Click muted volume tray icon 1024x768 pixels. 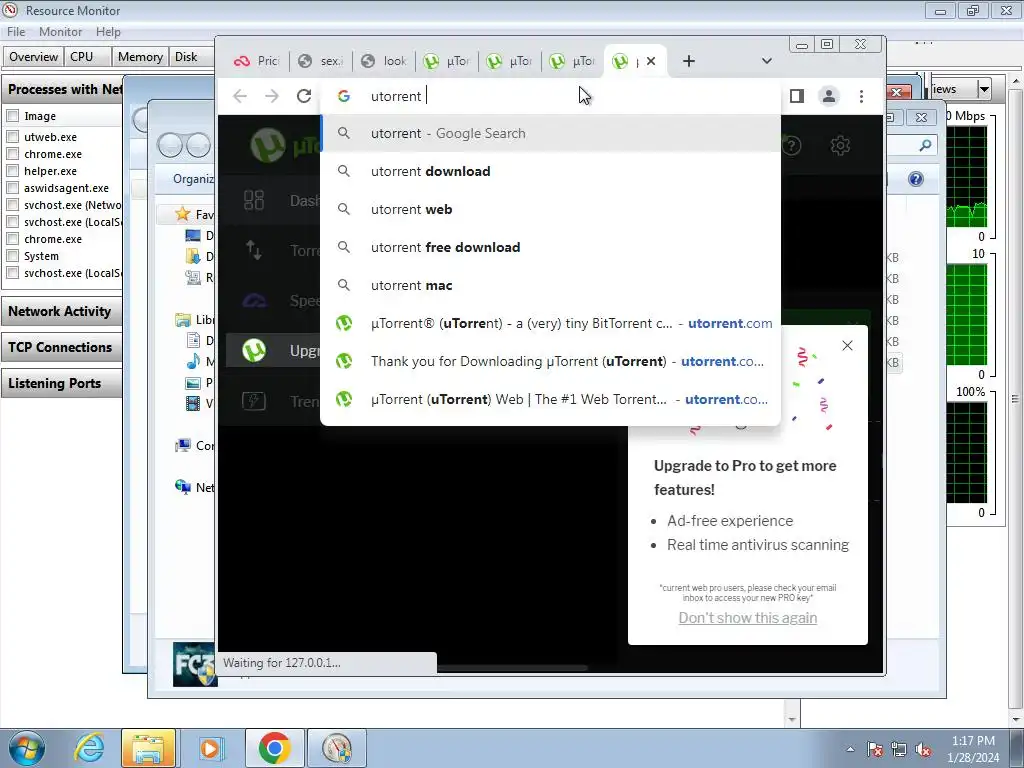click(923, 749)
